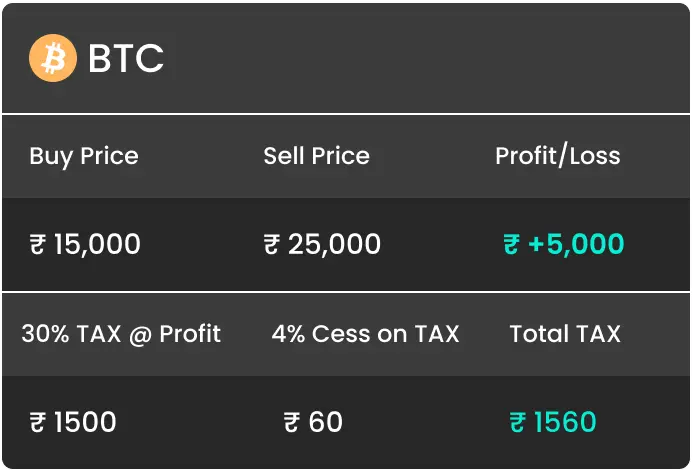Click the 1500 tax amount number
The width and height of the screenshot is (692, 470).
point(85,422)
